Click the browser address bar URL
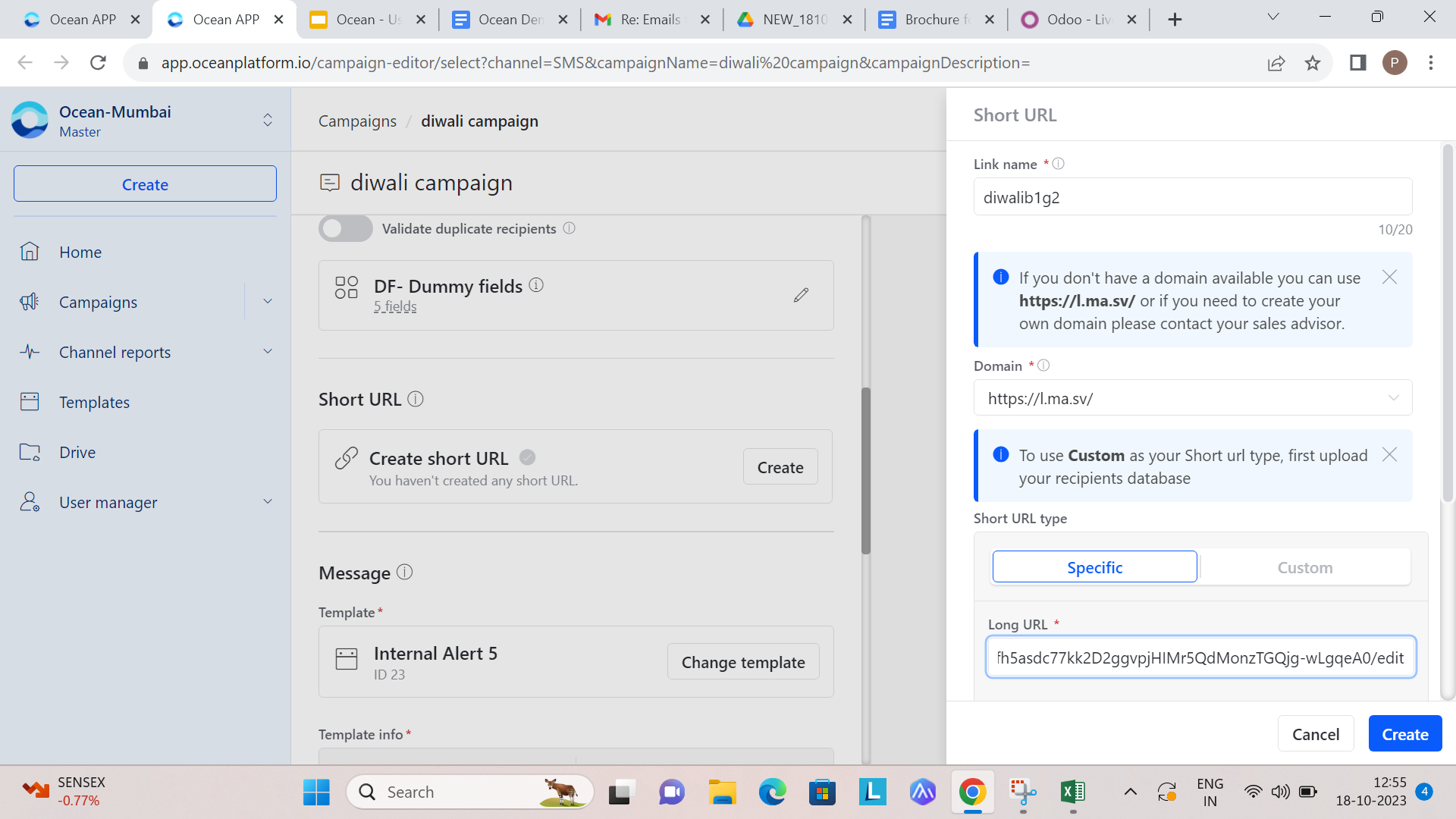The height and width of the screenshot is (819, 1456). 595,63
